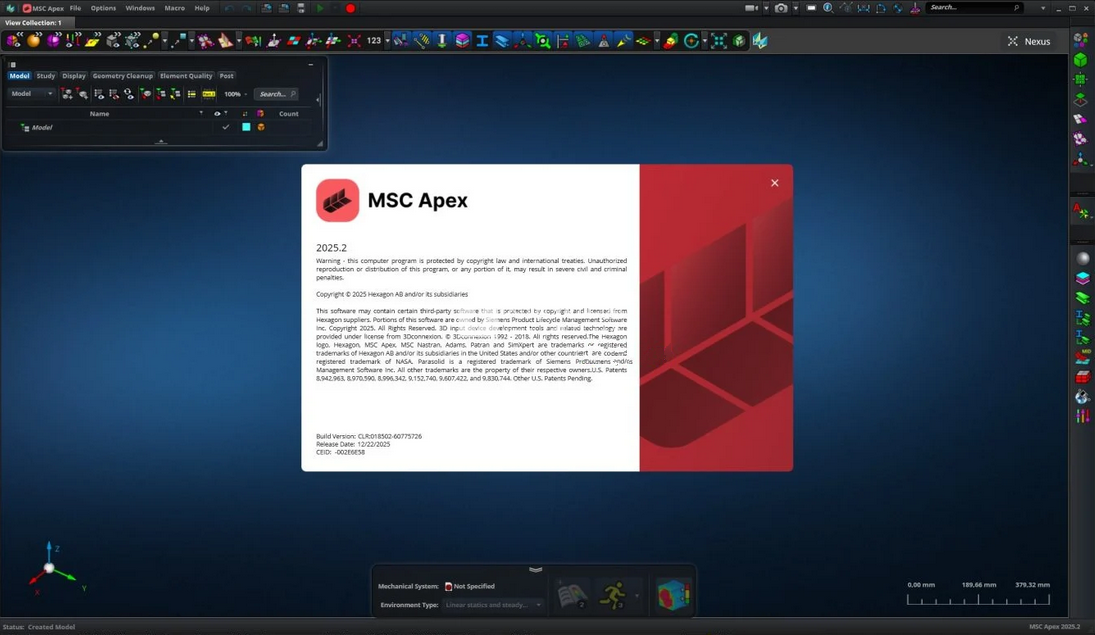Expand the 100% zoom dropdown
Screen dimensions: 1095x635
click(236, 94)
